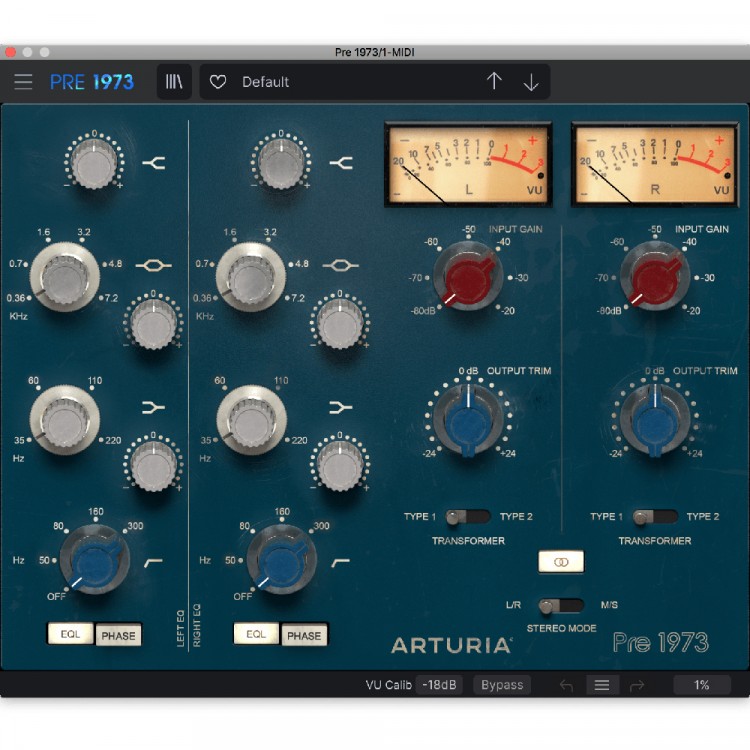Click the Left EQ mid frequency KHz knob
This screenshot has width=750, height=750.
point(65,277)
